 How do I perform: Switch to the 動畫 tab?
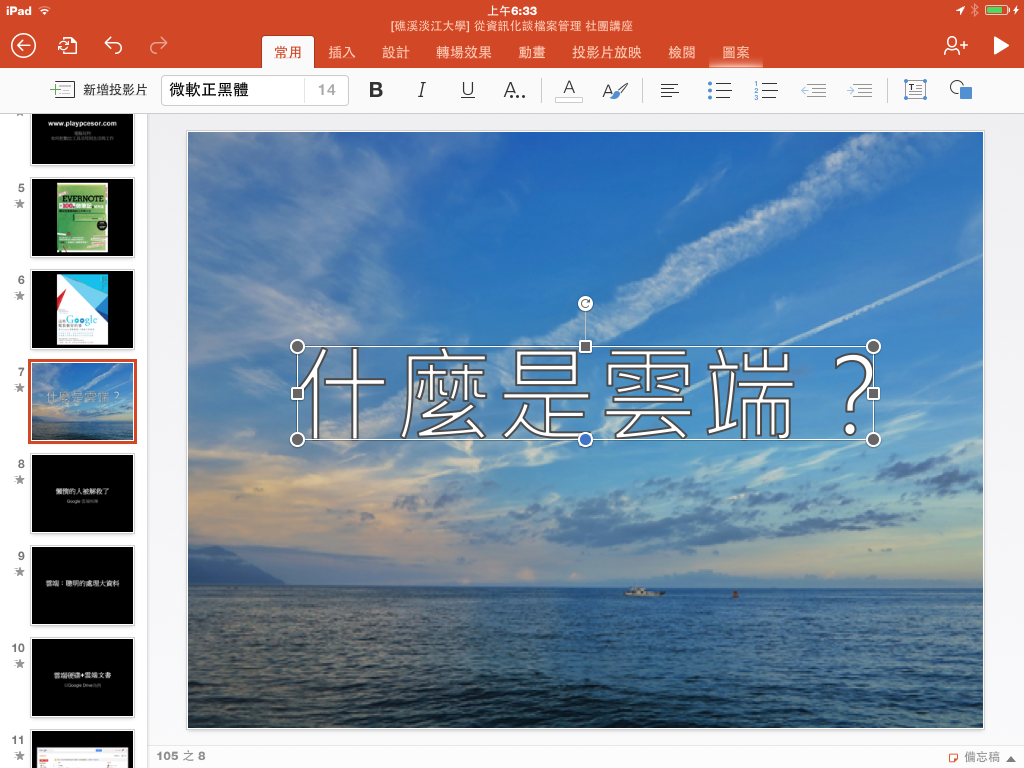(x=532, y=52)
